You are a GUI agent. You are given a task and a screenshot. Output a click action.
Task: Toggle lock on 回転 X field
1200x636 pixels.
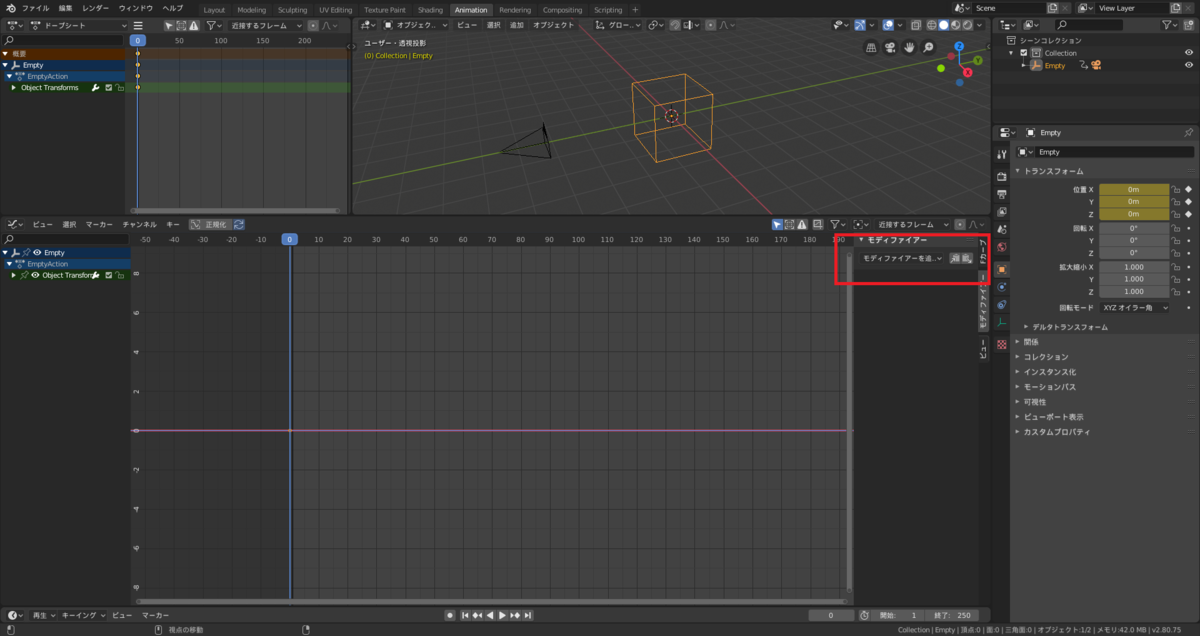[x=1176, y=228]
